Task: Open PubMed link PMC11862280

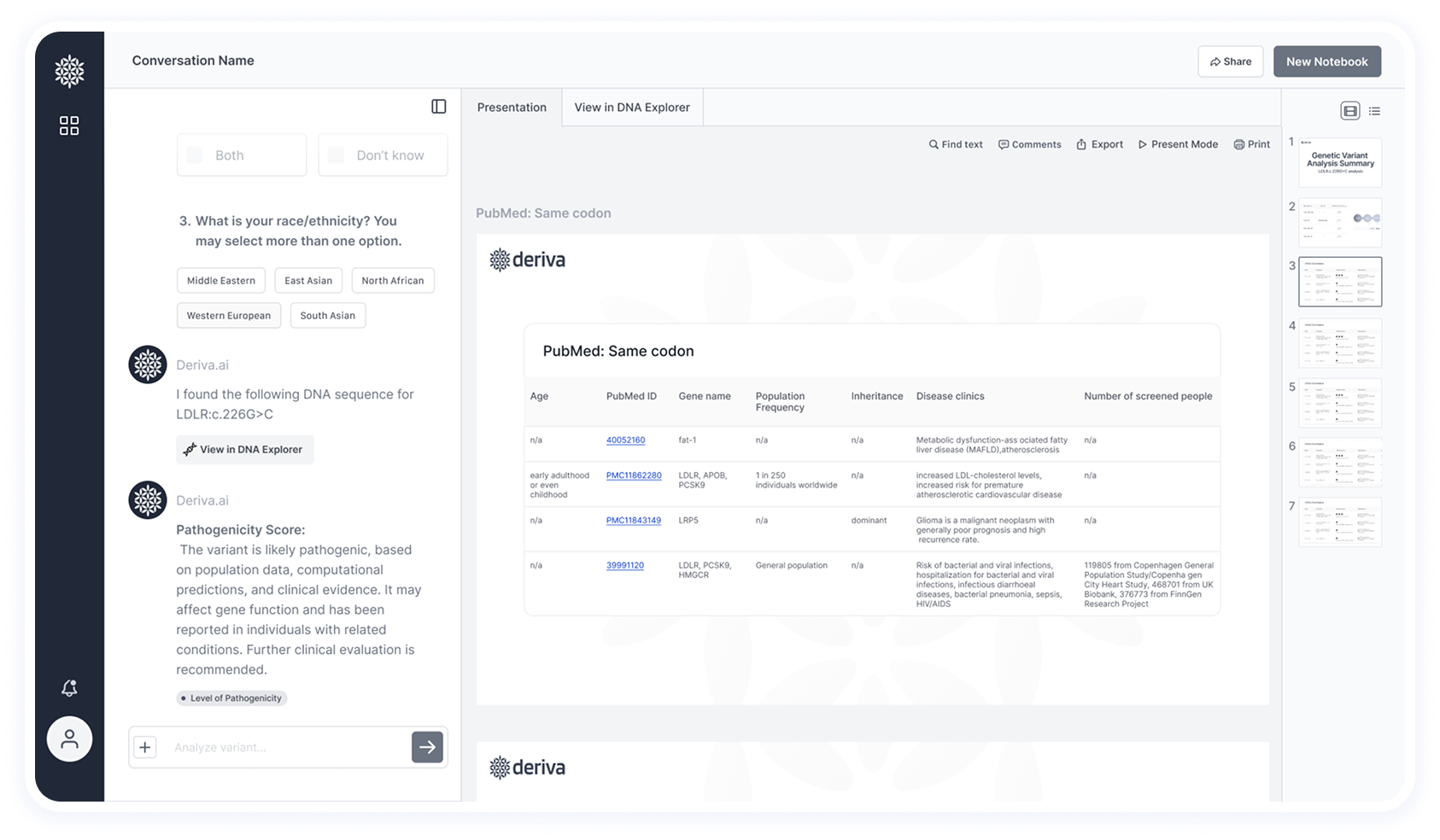Action: point(633,475)
